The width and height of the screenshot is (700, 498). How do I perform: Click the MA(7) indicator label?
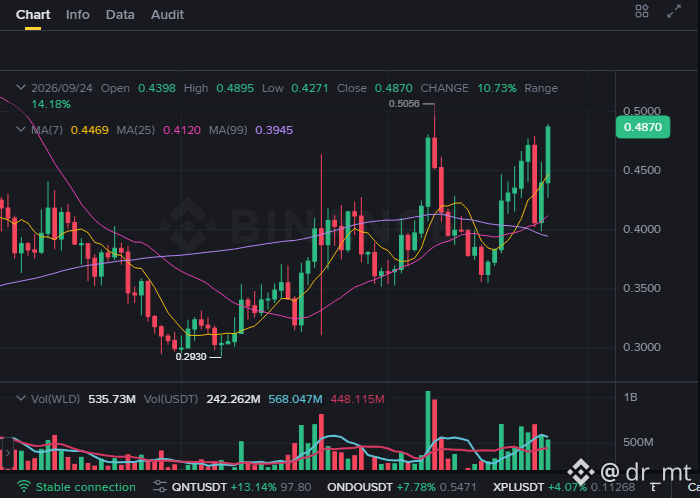(47, 130)
